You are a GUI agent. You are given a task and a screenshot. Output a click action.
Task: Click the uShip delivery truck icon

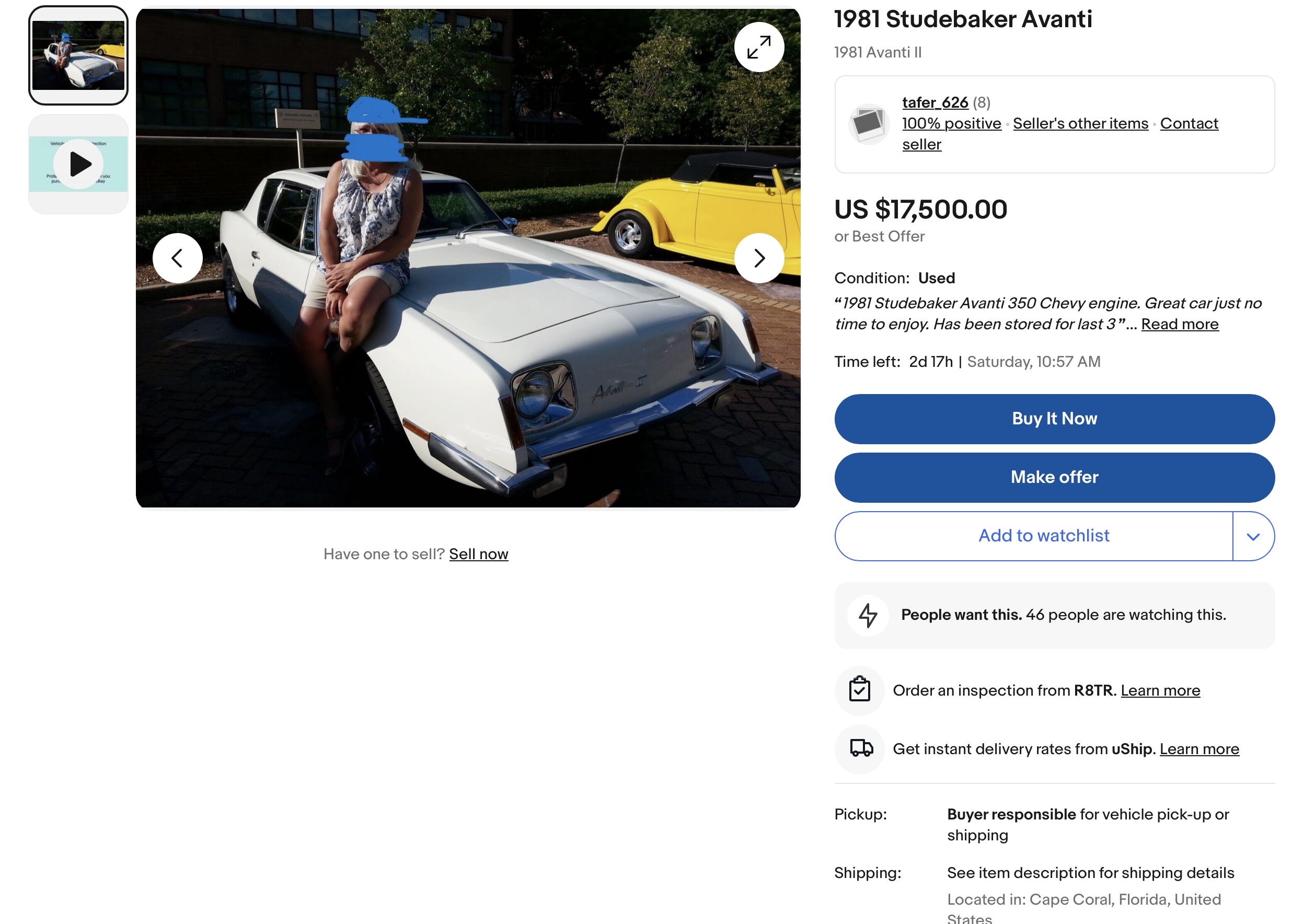pyautogui.click(x=860, y=749)
